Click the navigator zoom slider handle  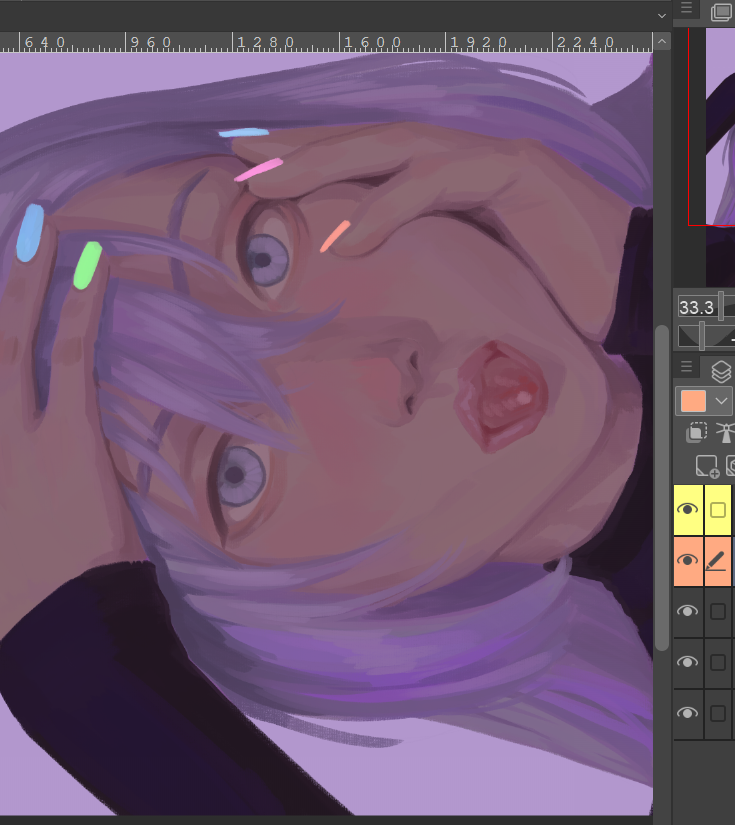click(x=722, y=306)
